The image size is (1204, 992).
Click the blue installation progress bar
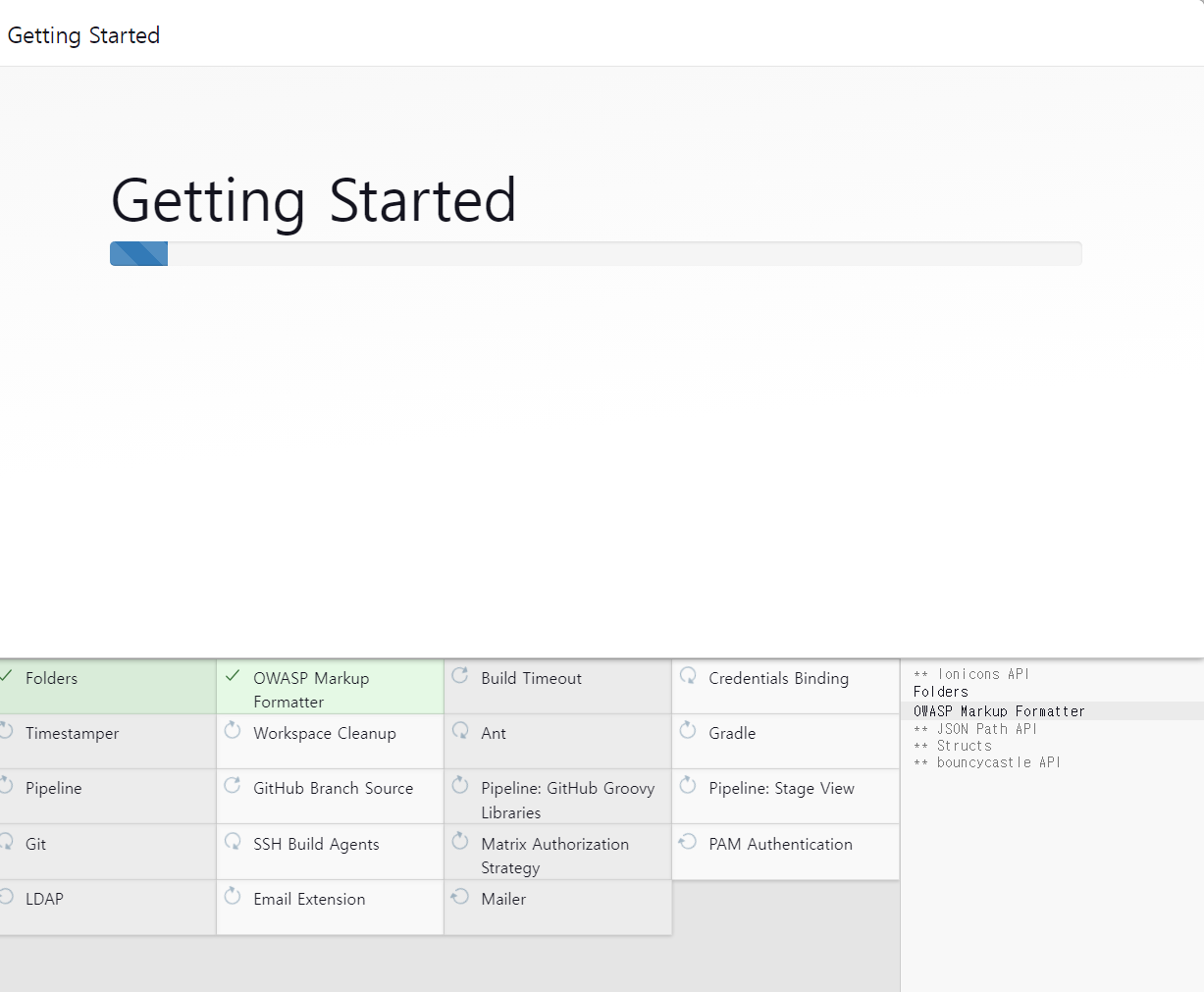point(138,254)
